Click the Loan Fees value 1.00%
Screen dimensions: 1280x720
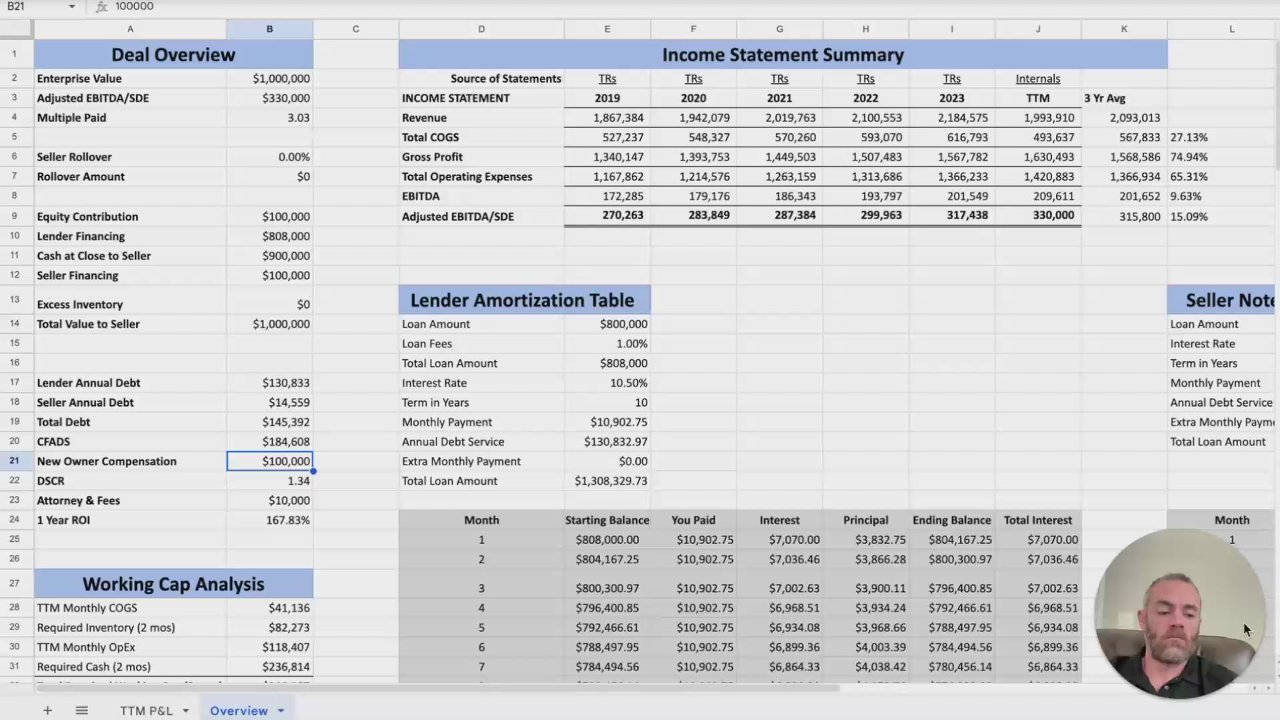tap(607, 344)
